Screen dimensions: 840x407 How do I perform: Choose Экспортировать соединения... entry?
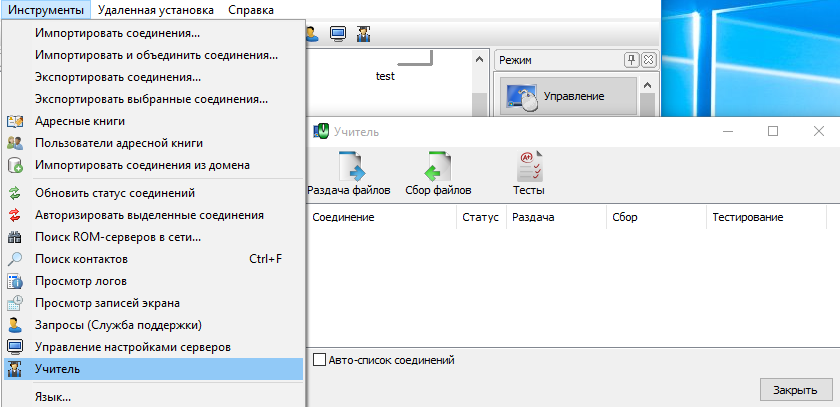coord(153,77)
